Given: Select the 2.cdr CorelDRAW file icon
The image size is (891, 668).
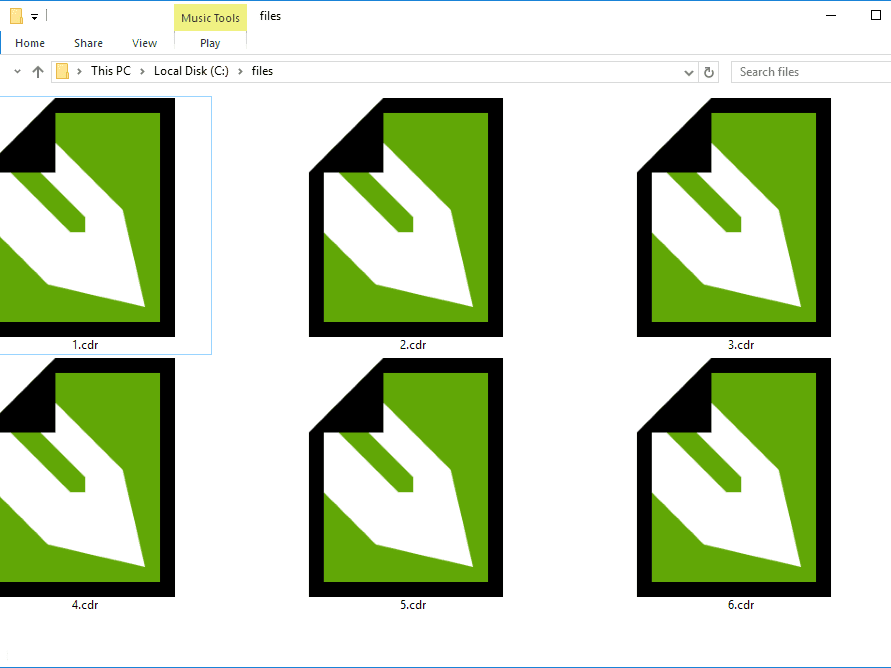Looking at the screenshot, I should [406, 217].
